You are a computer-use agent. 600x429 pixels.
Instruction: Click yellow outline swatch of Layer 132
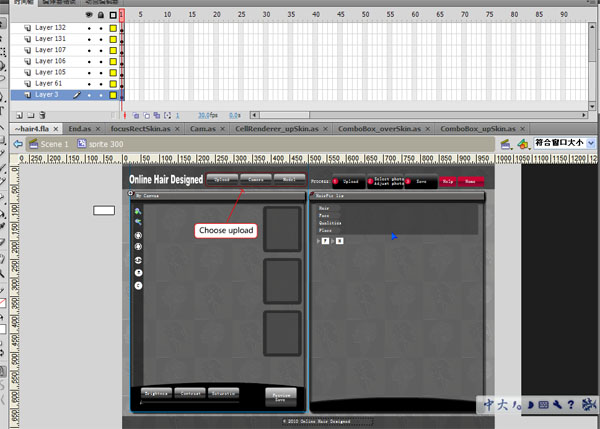pos(113,28)
